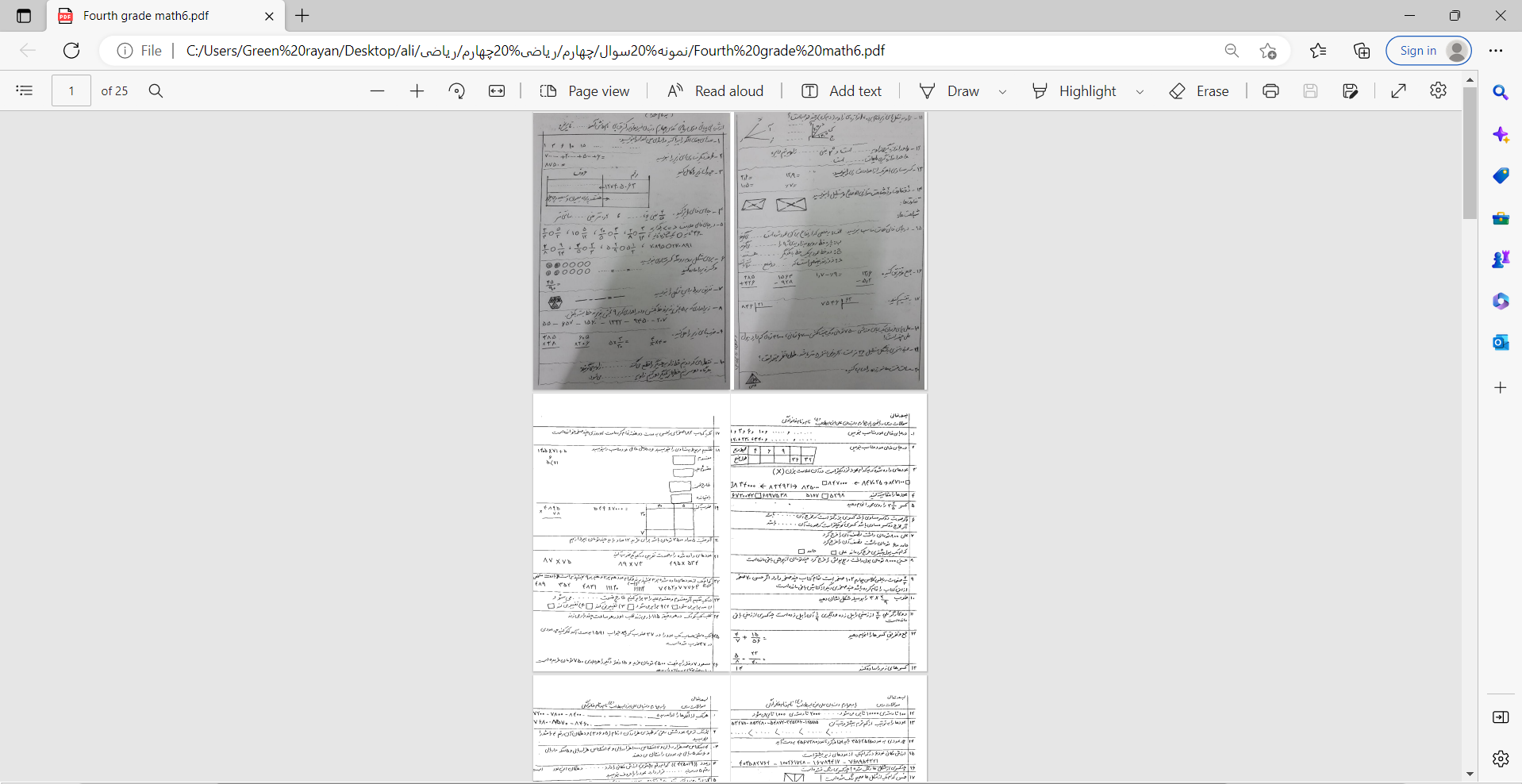The width and height of the screenshot is (1522, 784).
Task: Activate the Draw tool
Action: pos(949,91)
